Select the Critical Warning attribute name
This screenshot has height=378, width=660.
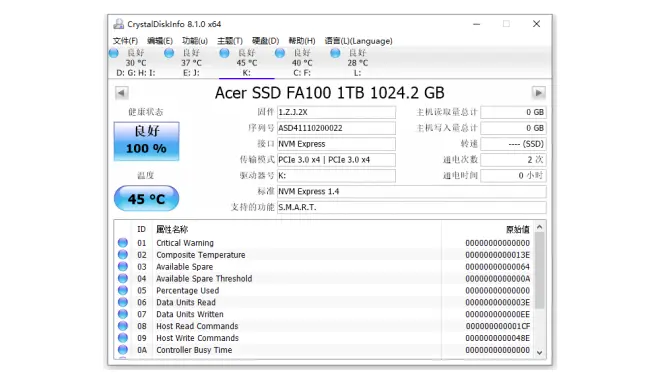coord(185,243)
